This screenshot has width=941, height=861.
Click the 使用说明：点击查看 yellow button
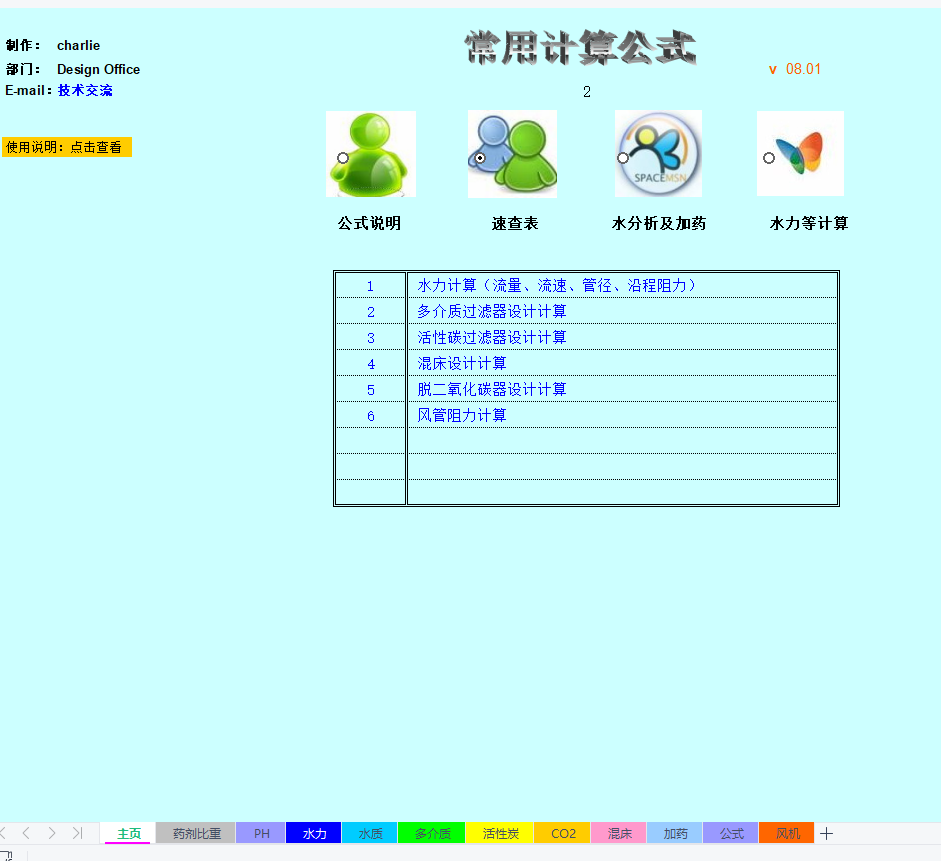67,147
